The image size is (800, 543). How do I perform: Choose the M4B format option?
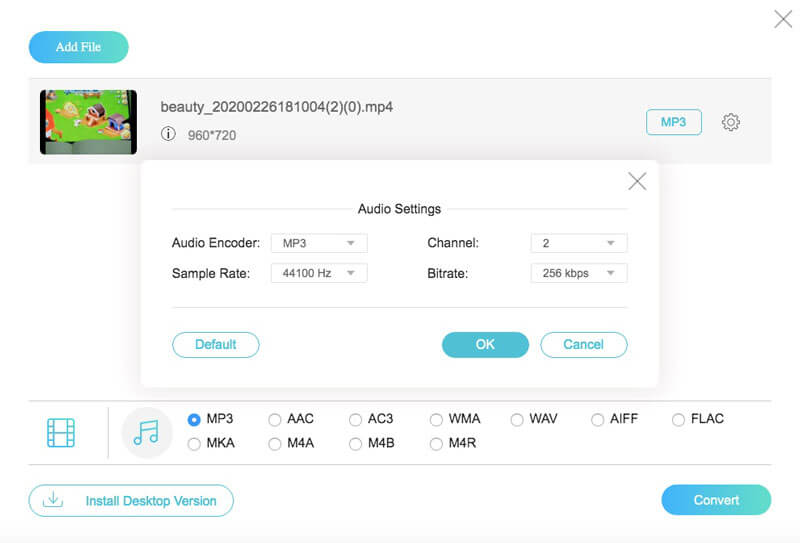(355, 444)
